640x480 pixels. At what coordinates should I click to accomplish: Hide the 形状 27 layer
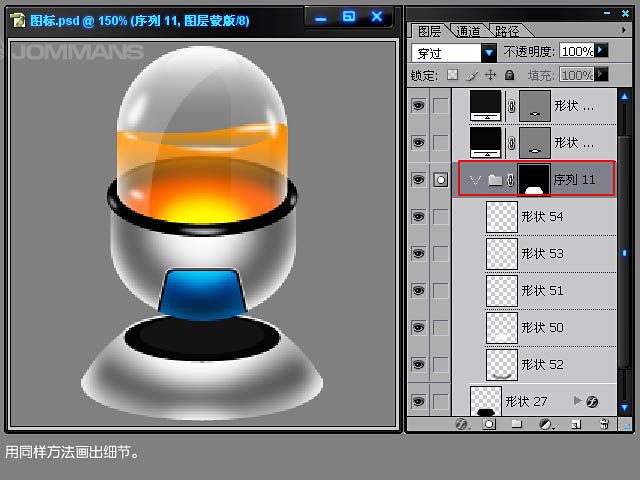click(418, 402)
